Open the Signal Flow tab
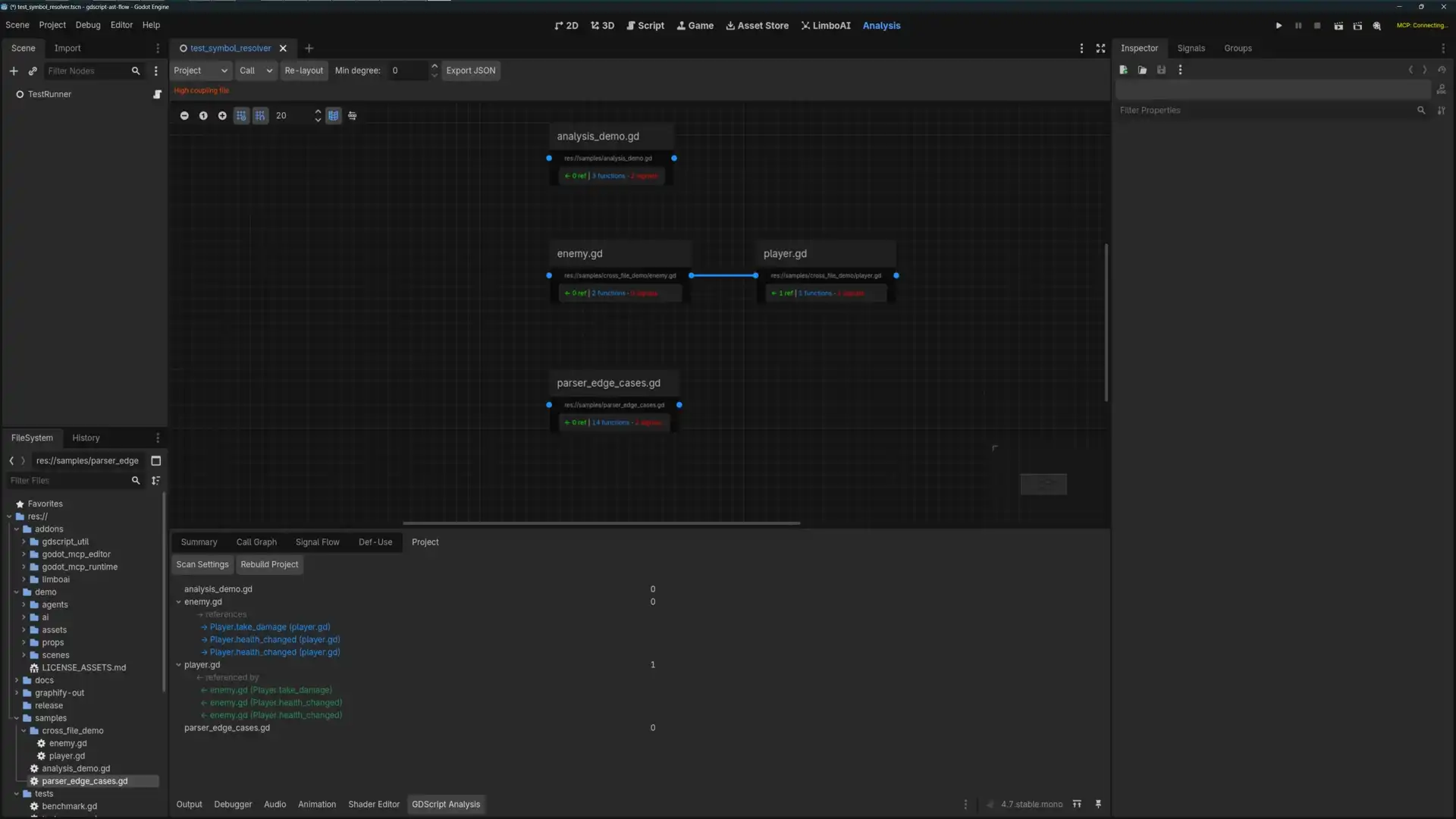This screenshot has height=819, width=1456. pyautogui.click(x=317, y=542)
